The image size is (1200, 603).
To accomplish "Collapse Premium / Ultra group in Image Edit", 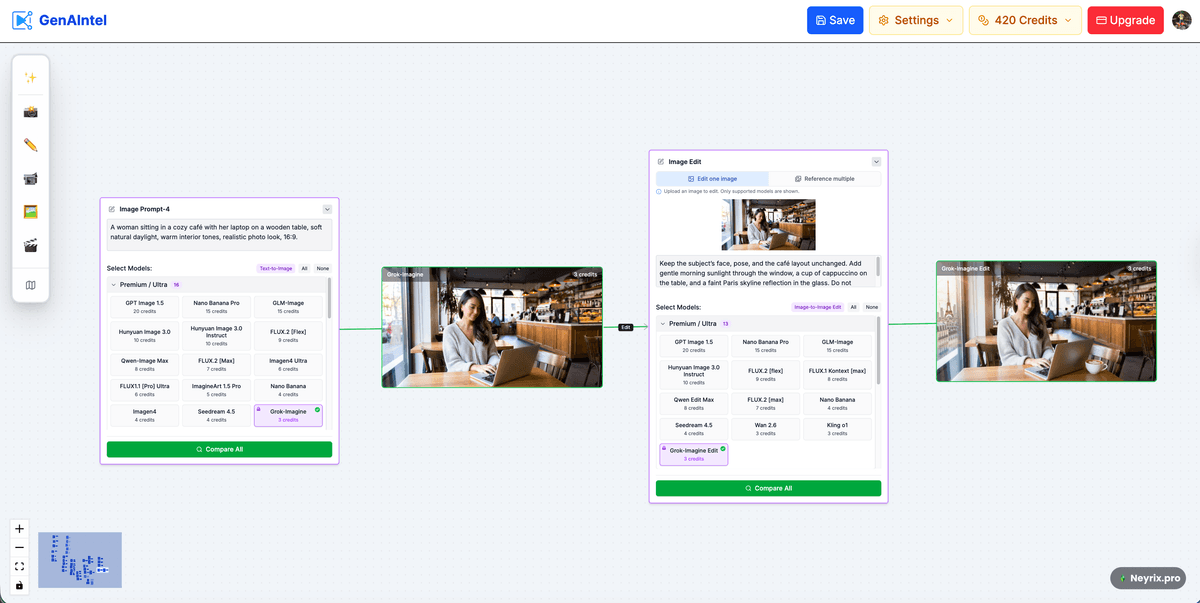I will (x=662, y=324).
